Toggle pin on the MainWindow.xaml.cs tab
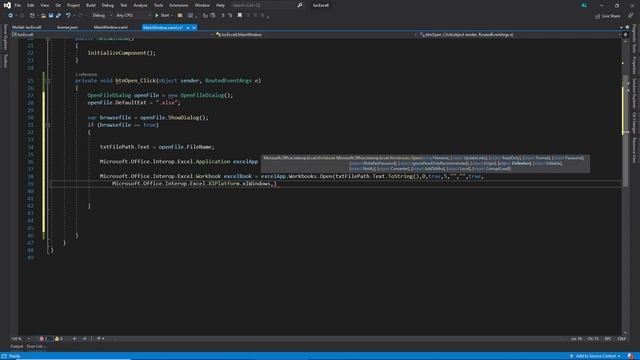Image resolution: width=640 pixels, height=360 pixels. (188, 27)
